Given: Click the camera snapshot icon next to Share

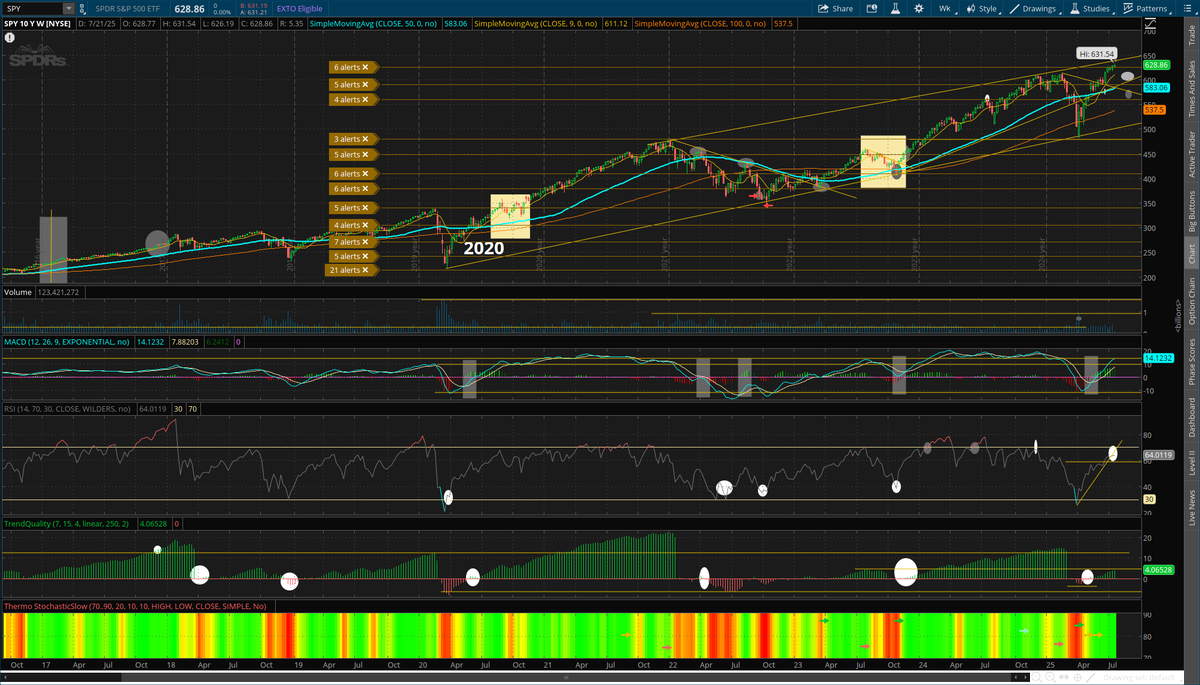Looking at the screenshot, I should click(872, 8).
